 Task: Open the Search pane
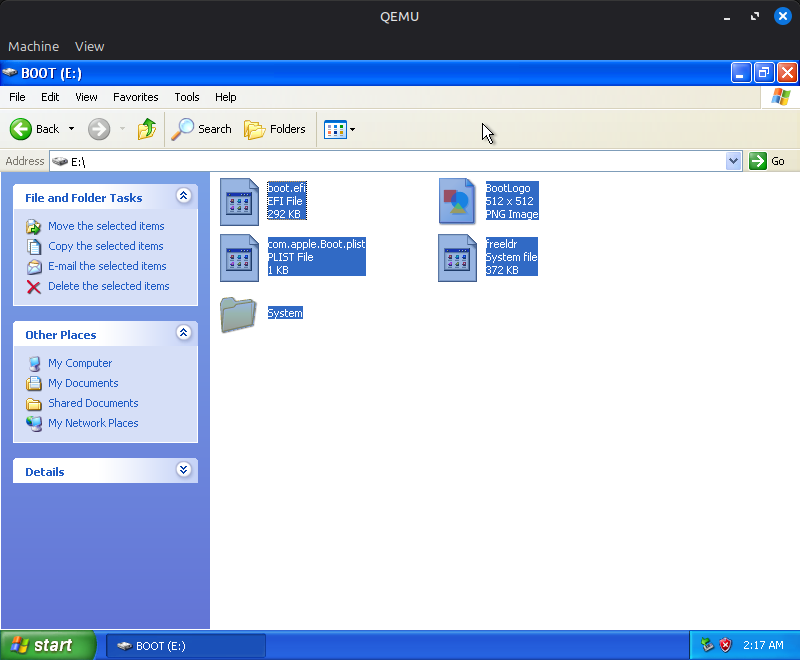tap(201, 129)
